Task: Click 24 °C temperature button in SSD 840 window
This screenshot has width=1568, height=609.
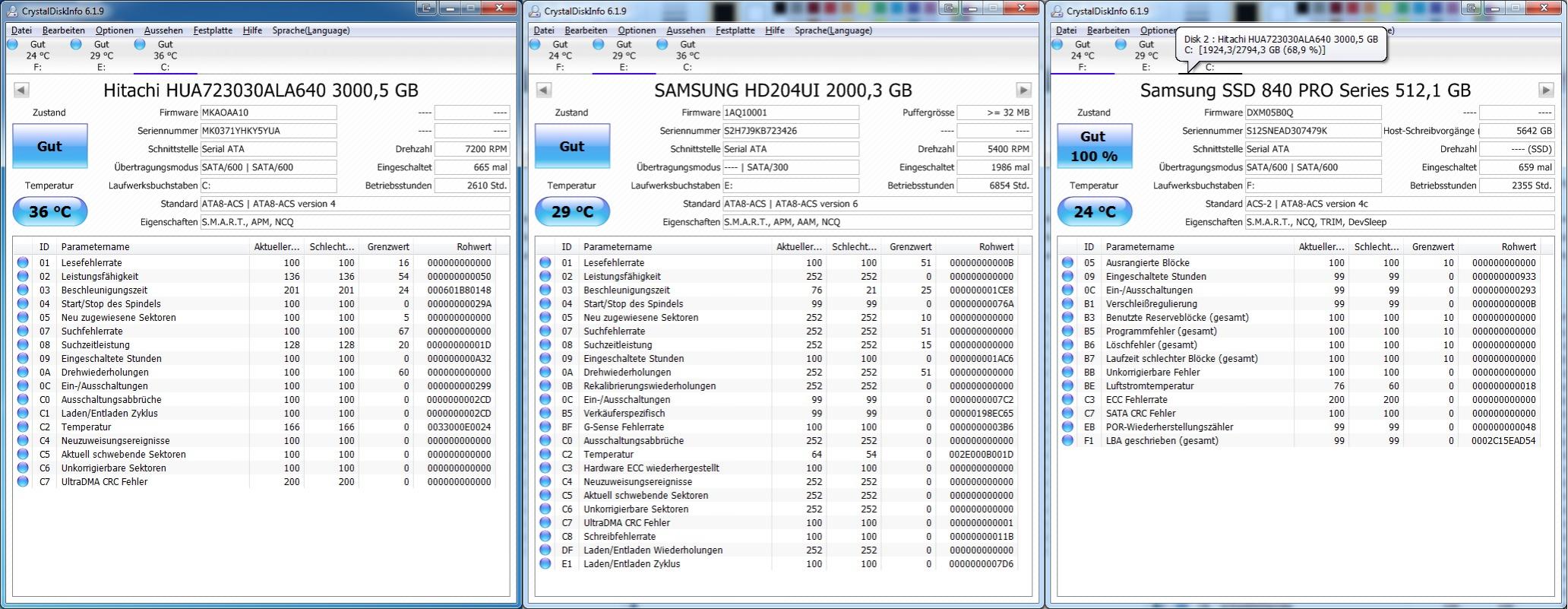Action: click(x=1095, y=212)
